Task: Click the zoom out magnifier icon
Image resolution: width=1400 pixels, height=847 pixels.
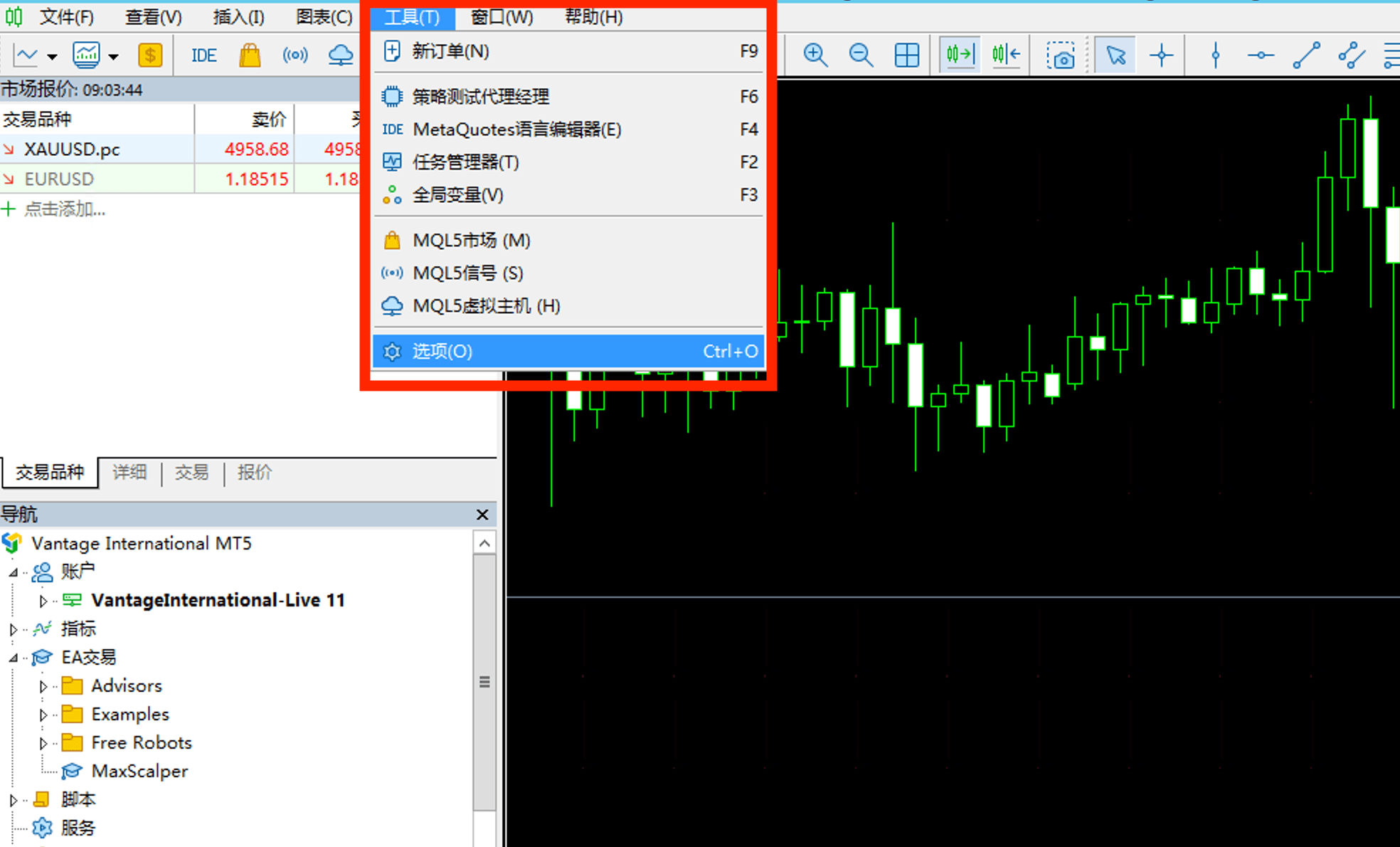Action: click(861, 55)
